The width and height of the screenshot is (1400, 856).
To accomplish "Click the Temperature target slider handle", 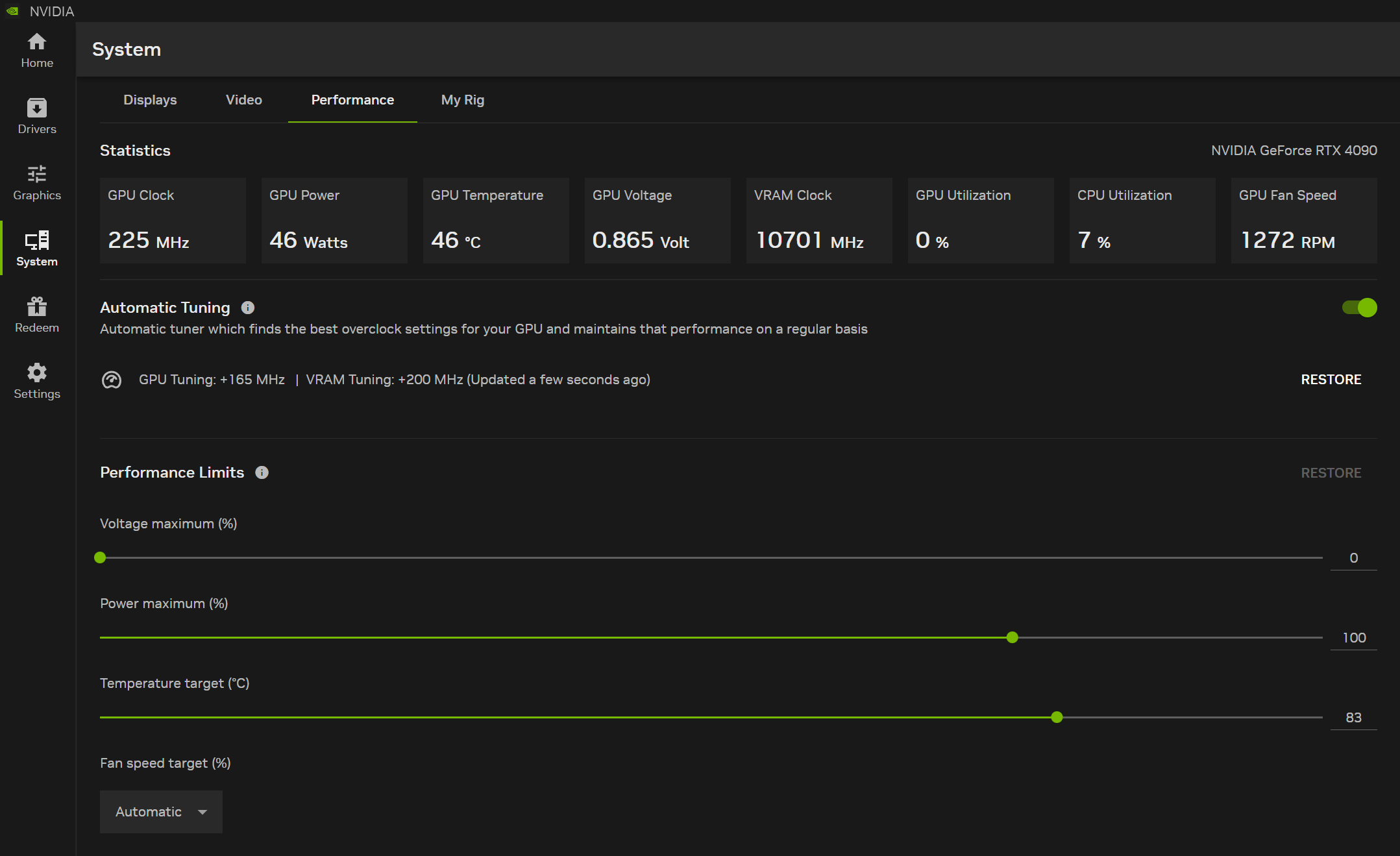I will 1057,717.
